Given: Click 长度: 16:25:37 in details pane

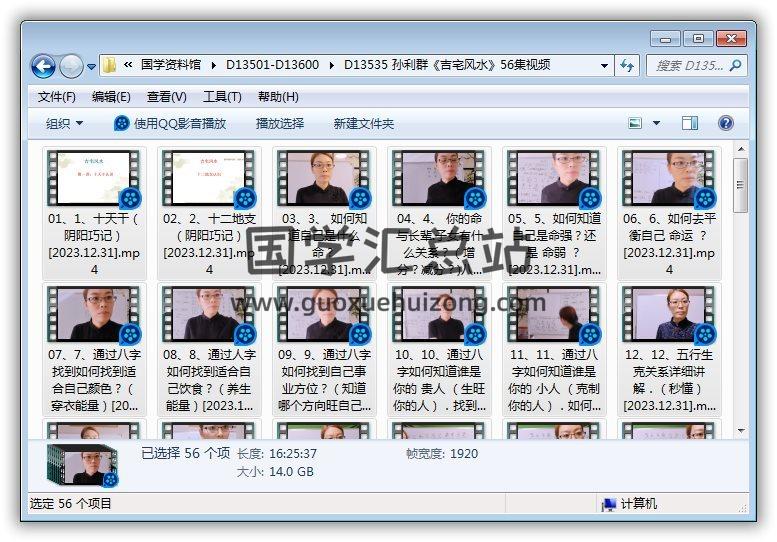Looking at the screenshot, I should click(277, 453).
